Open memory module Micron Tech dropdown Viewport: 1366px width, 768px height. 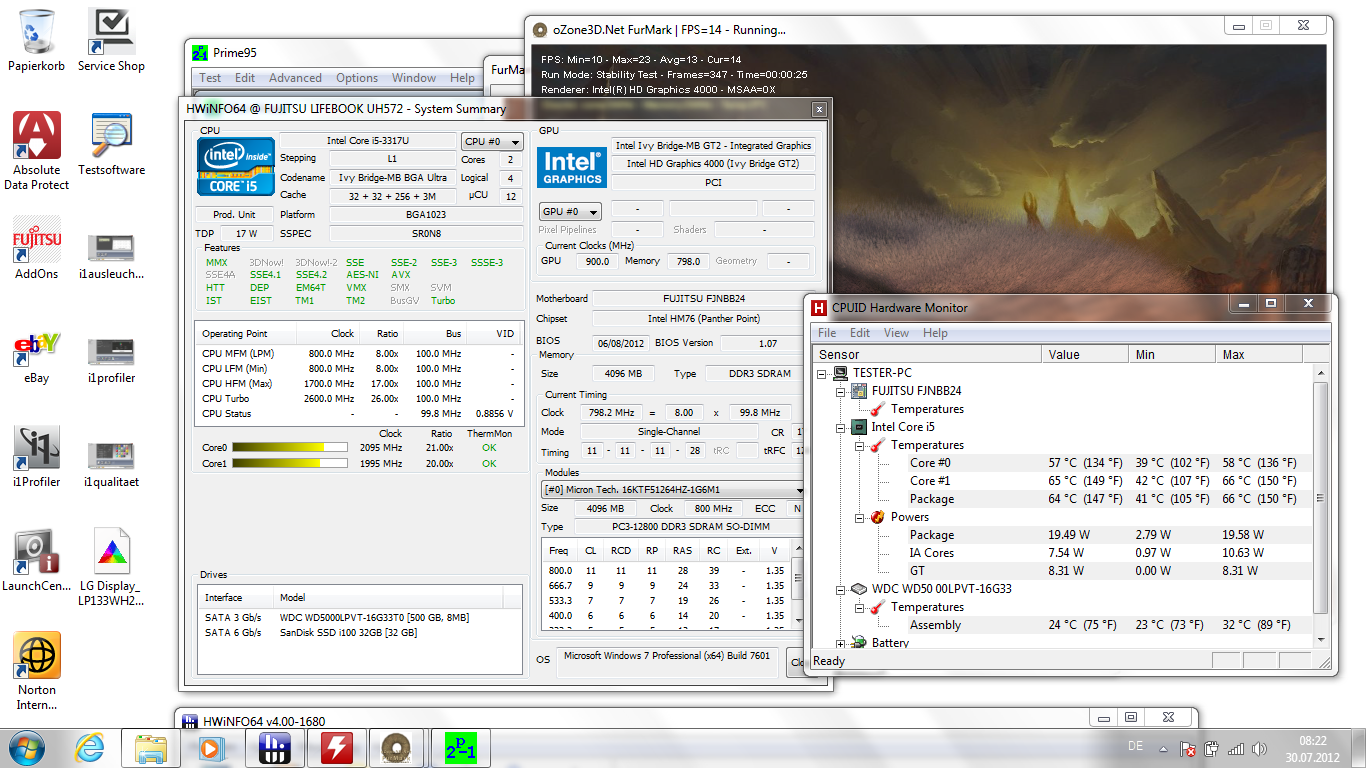click(x=673, y=490)
